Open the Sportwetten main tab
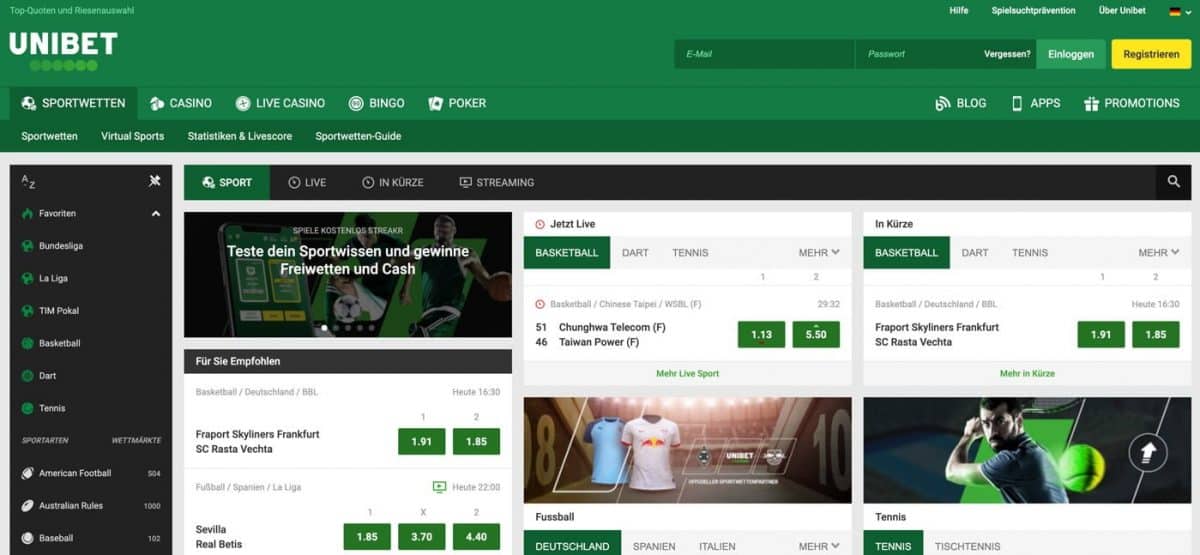Screen dimensions: 1200x555 tap(73, 103)
